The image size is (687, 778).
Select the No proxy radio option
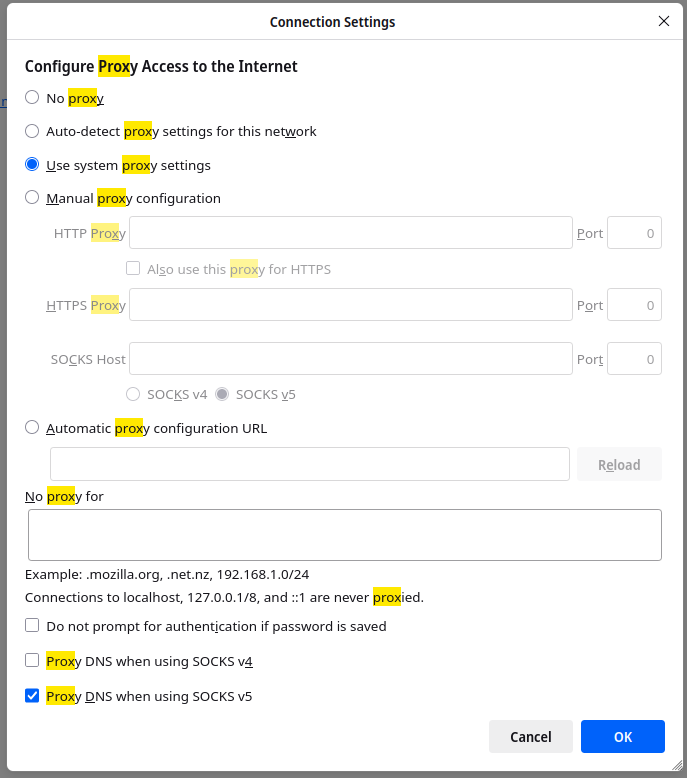coord(33,98)
